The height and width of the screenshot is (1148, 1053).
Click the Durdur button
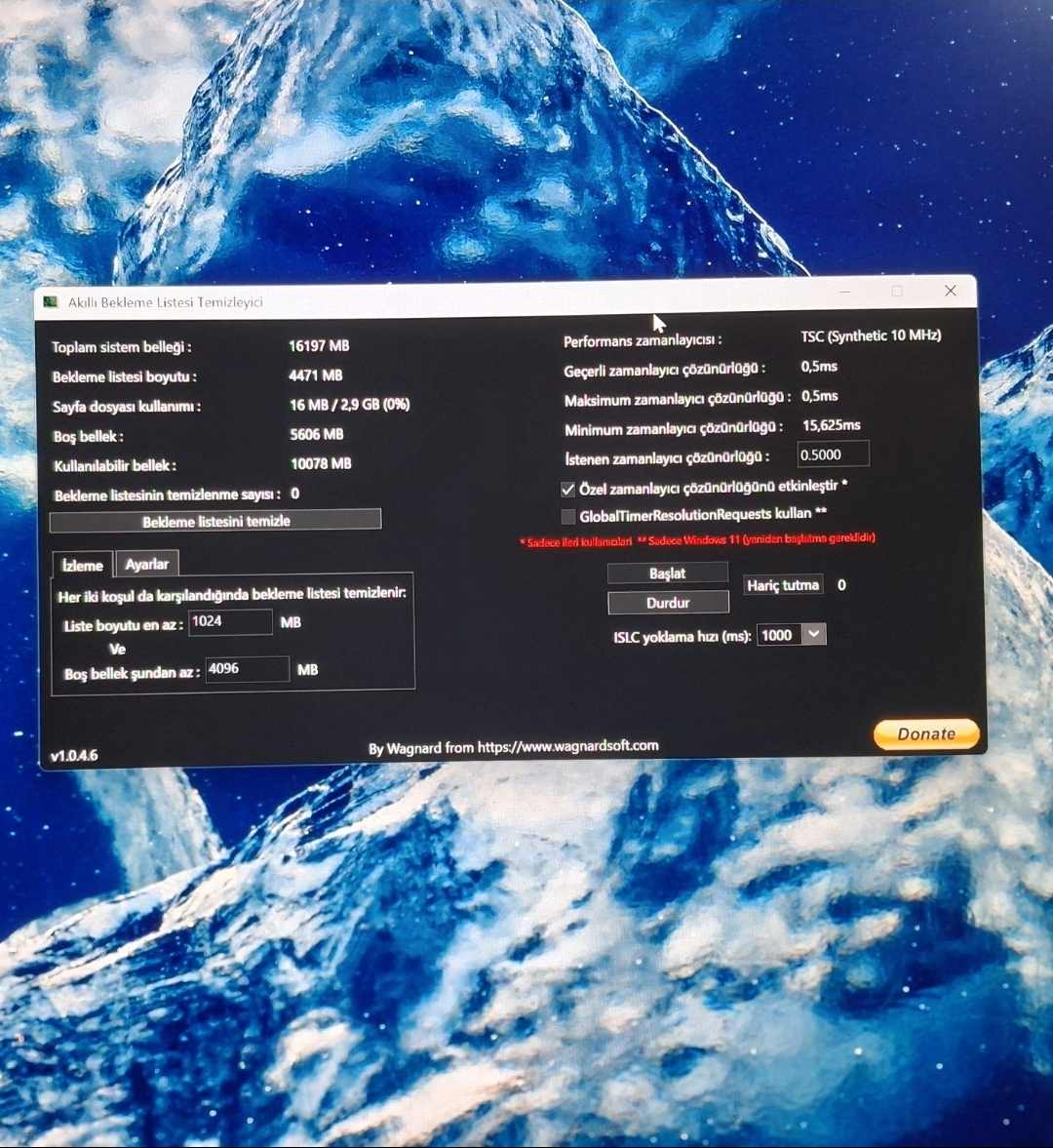[668, 603]
